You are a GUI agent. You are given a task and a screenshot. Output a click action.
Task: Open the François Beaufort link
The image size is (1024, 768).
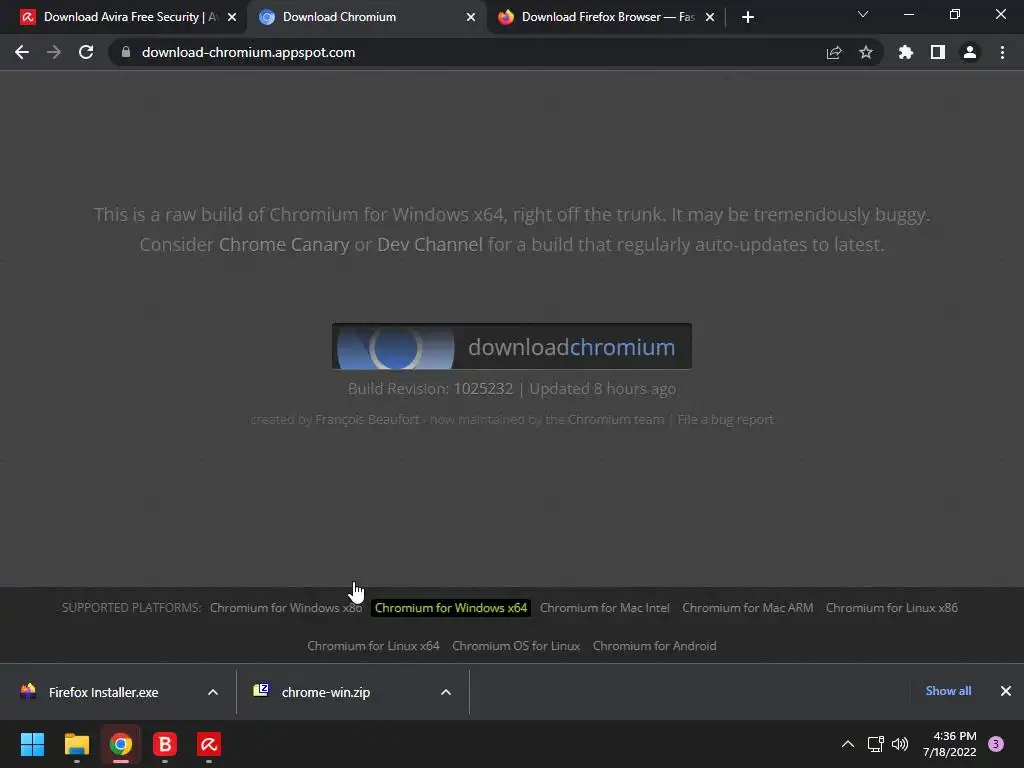point(367,419)
